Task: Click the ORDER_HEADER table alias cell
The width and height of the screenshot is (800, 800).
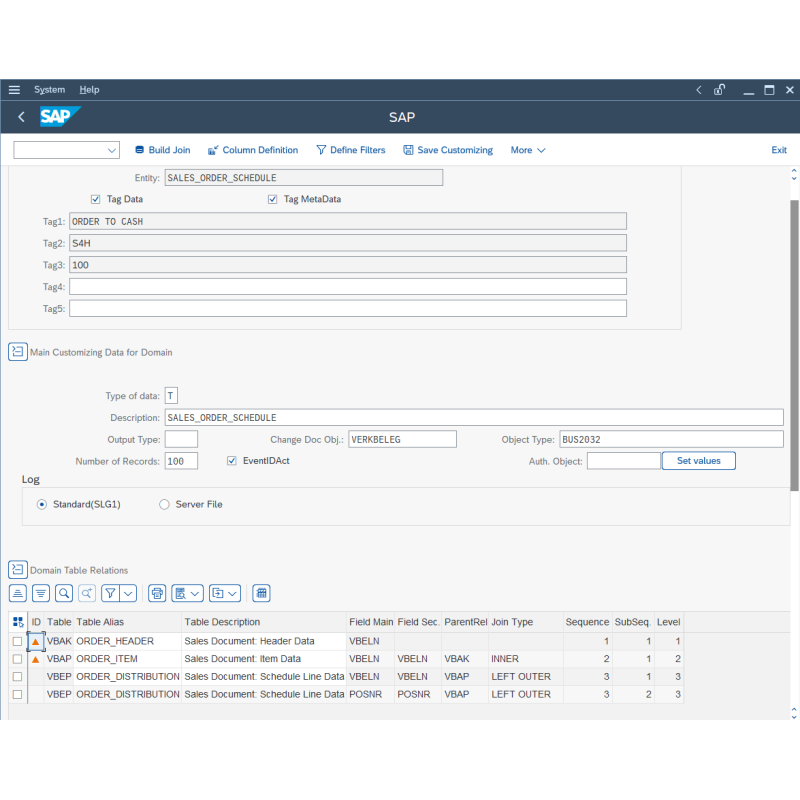Action: (128, 641)
